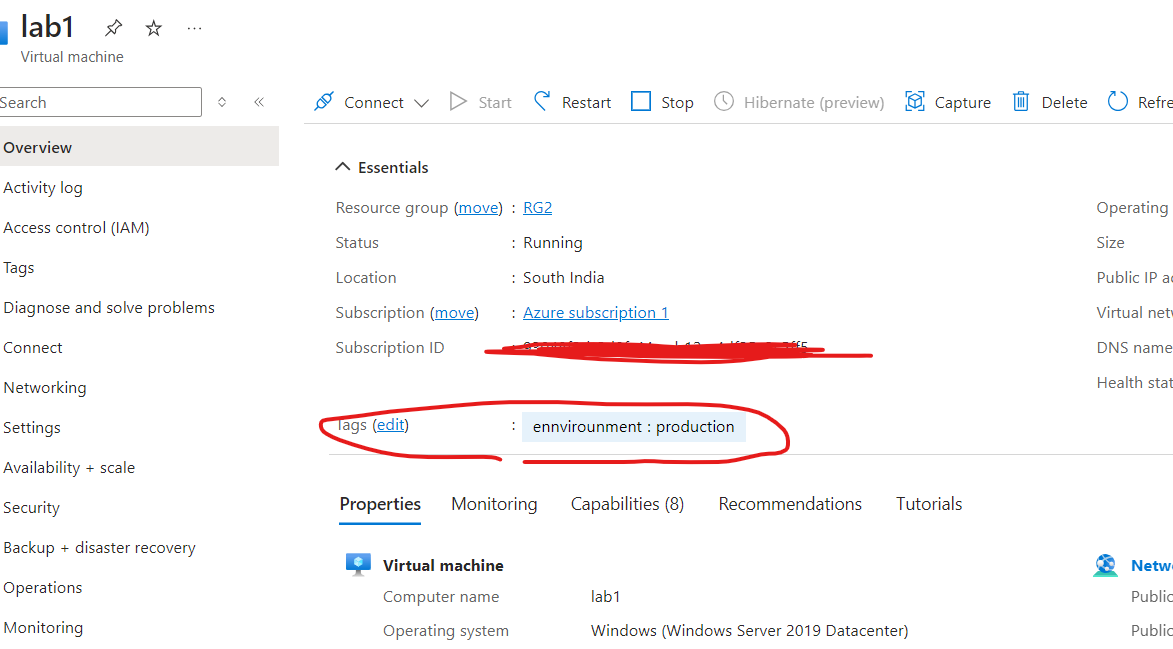Click the Virtual machine heading in Properties

443,565
